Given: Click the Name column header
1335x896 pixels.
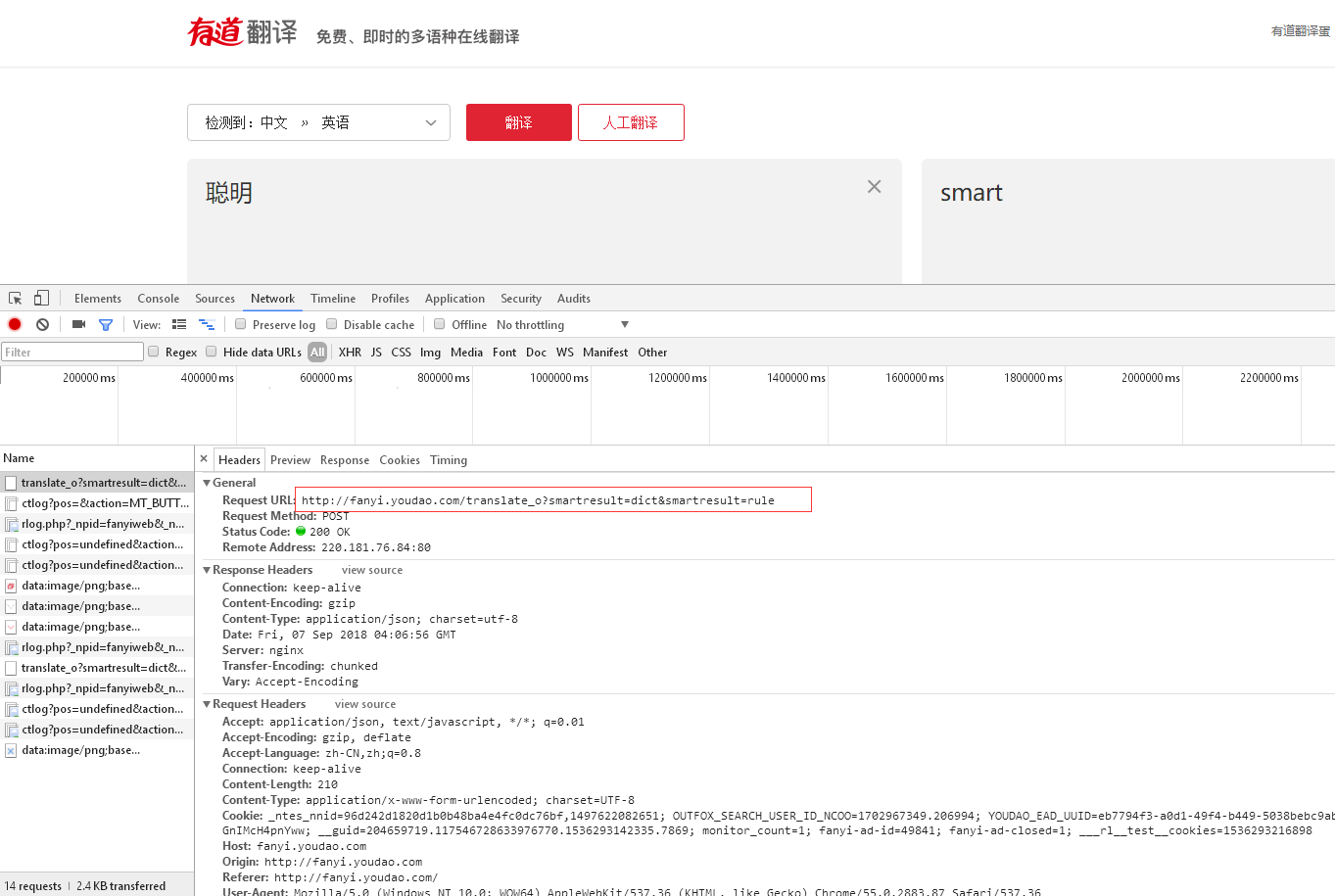Looking at the screenshot, I should 97,458.
